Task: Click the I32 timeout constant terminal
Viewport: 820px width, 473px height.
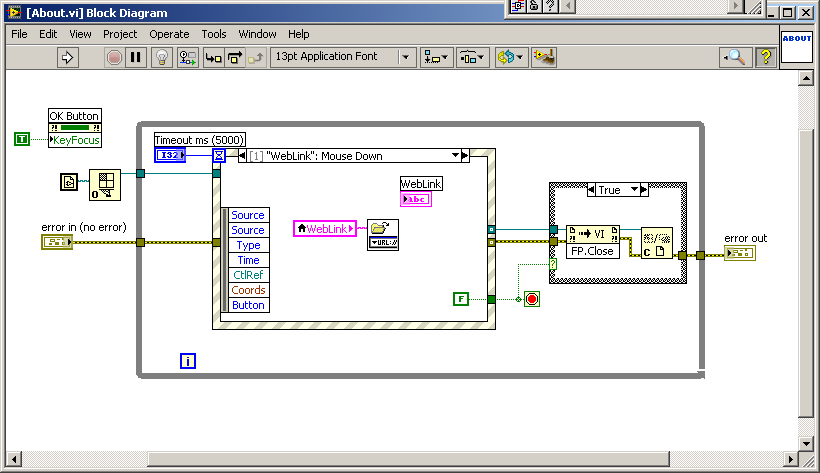Action: tap(170, 155)
